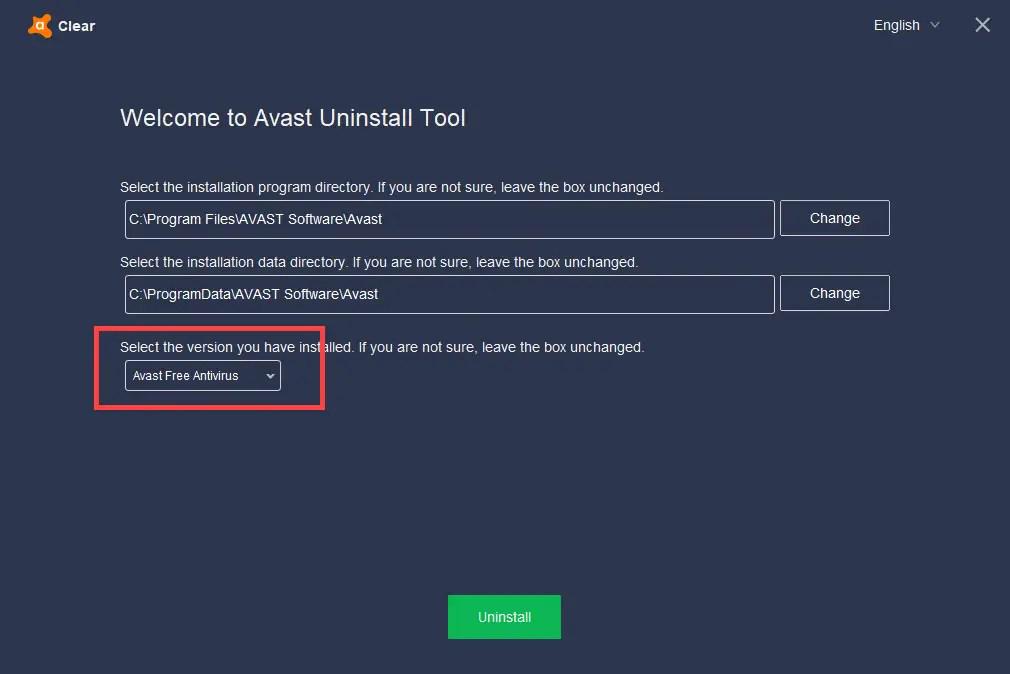The image size is (1010, 674).
Task: Open the English language dropdown
Action: tap(906, 25)
